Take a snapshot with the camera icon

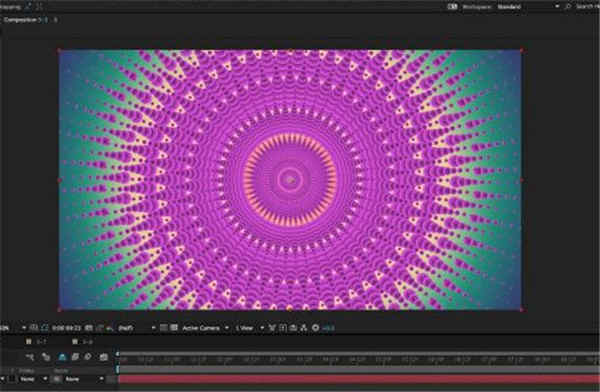(88, 328)
